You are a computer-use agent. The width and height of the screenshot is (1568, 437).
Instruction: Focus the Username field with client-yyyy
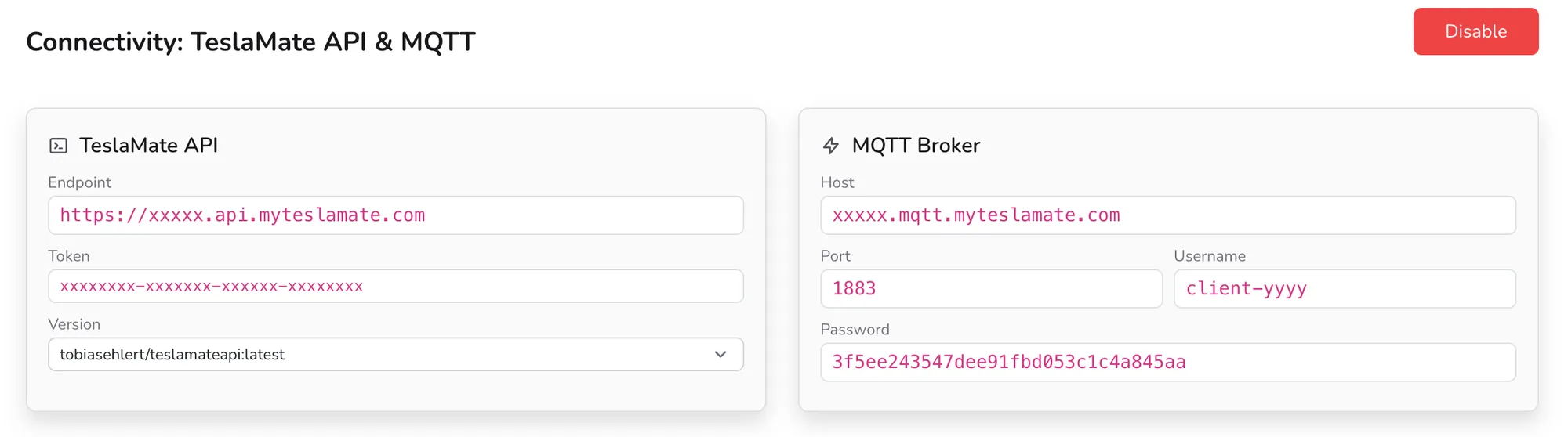(1345, 289)
